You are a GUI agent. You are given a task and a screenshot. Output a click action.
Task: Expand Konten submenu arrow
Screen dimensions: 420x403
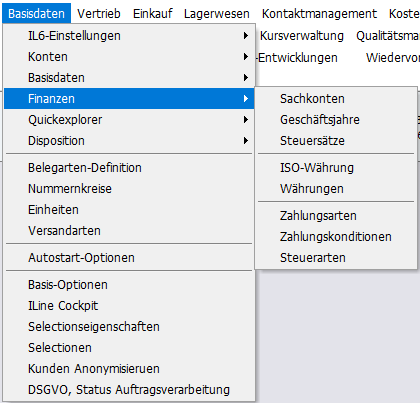click(246, 57)
